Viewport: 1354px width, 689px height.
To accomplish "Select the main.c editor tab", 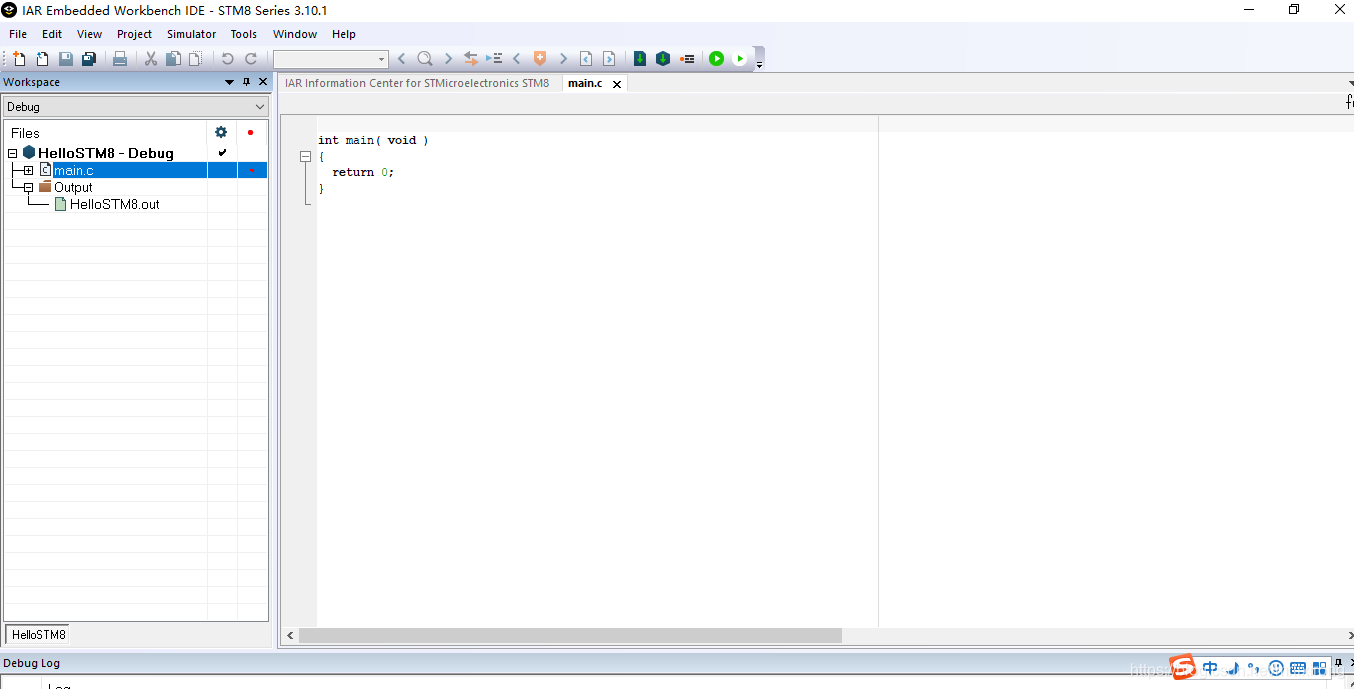I will 585,83.
